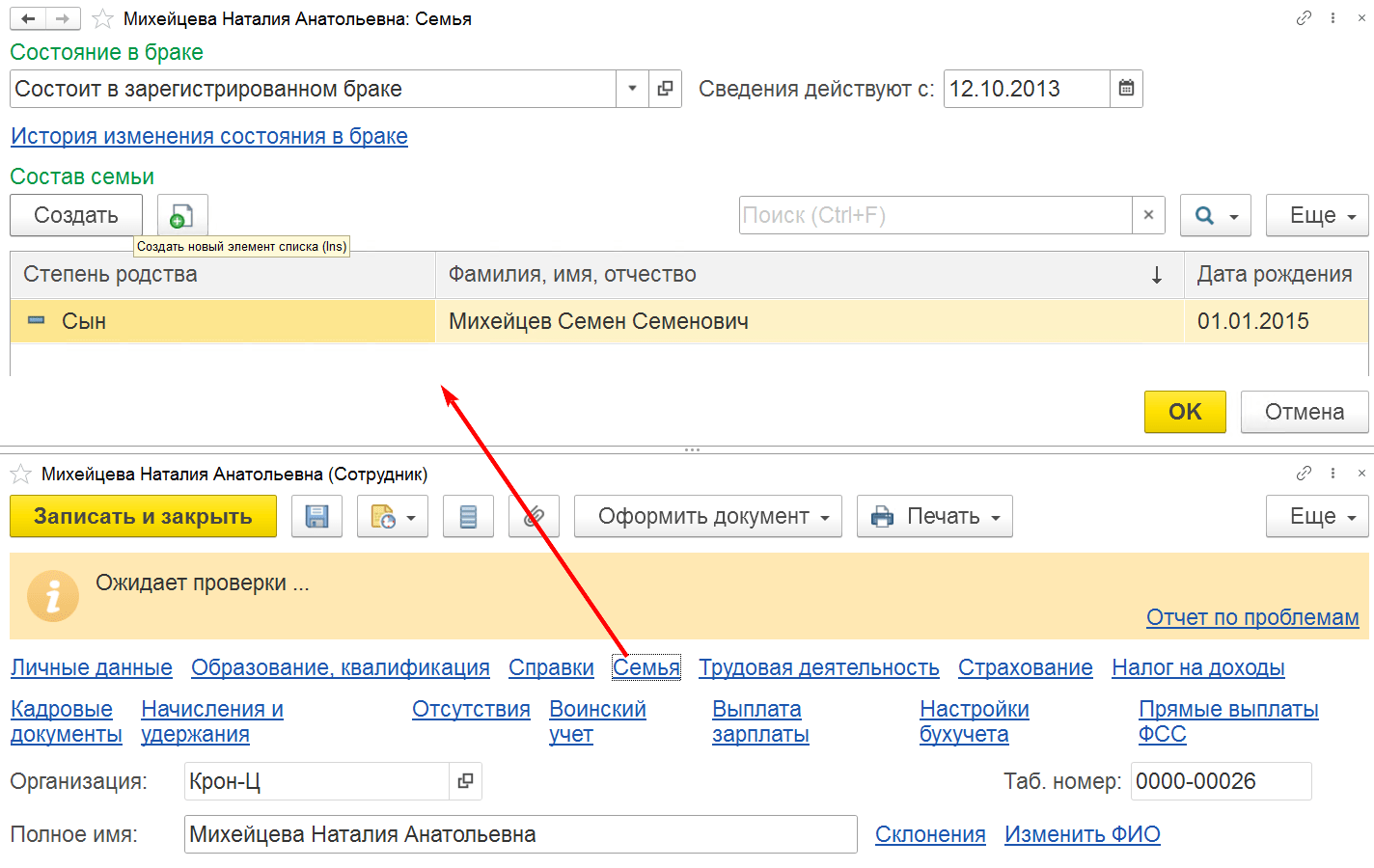This screenshot has height=868, width=1374.
Task: Create new family member by copying icon
Action: [x=182, y=215]
